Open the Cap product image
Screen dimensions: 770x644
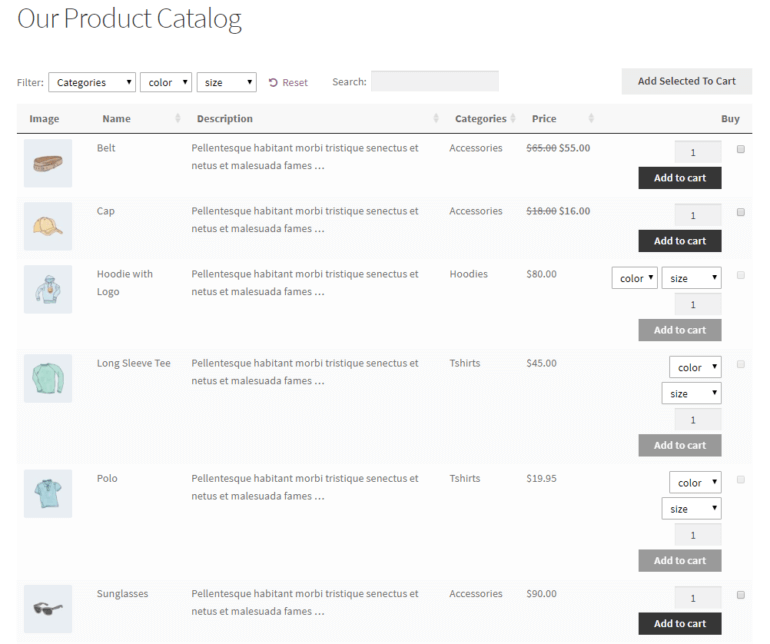(x=48, y=226)
